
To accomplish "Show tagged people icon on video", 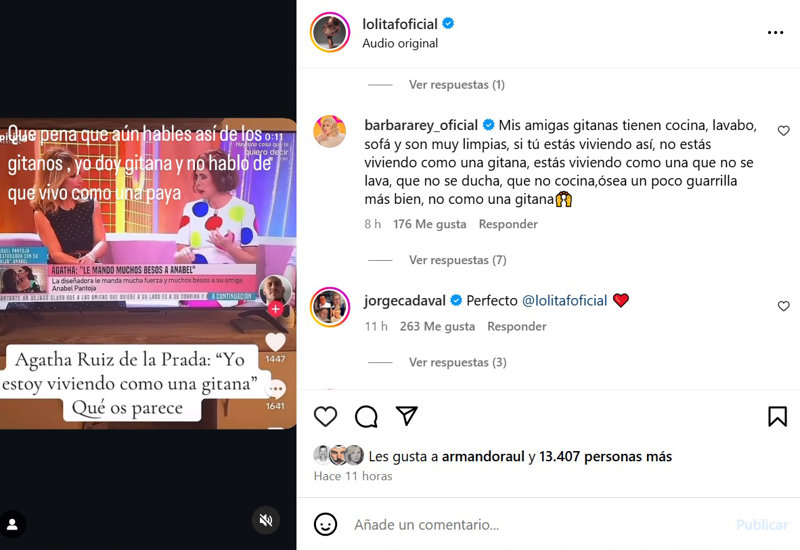I will click(13, 524).
